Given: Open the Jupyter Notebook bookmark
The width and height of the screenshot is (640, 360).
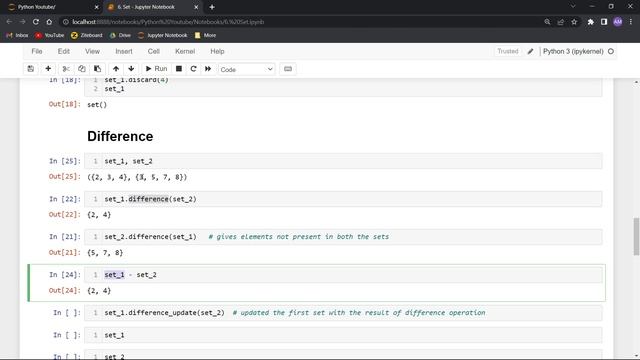Looking at the screenshot, I should pyautogui.click(x=162, y=36).
